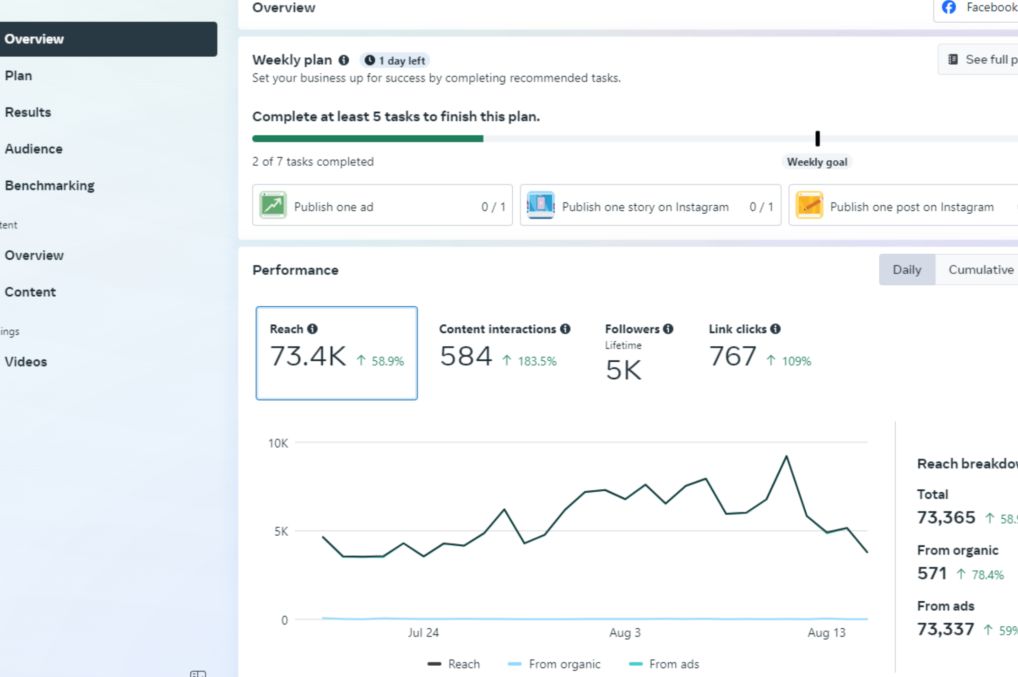Click the Link clicks info icon

pyautogui.click(x=775, y=329)
